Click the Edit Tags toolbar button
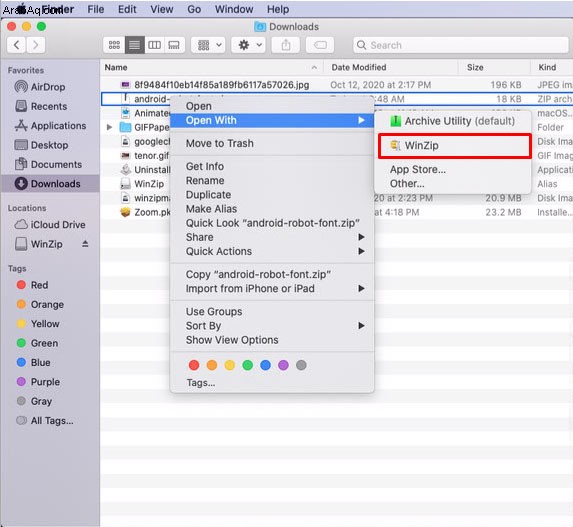This screenshot has height=527, width=573. pyautogui.click(x=320, y=45)
